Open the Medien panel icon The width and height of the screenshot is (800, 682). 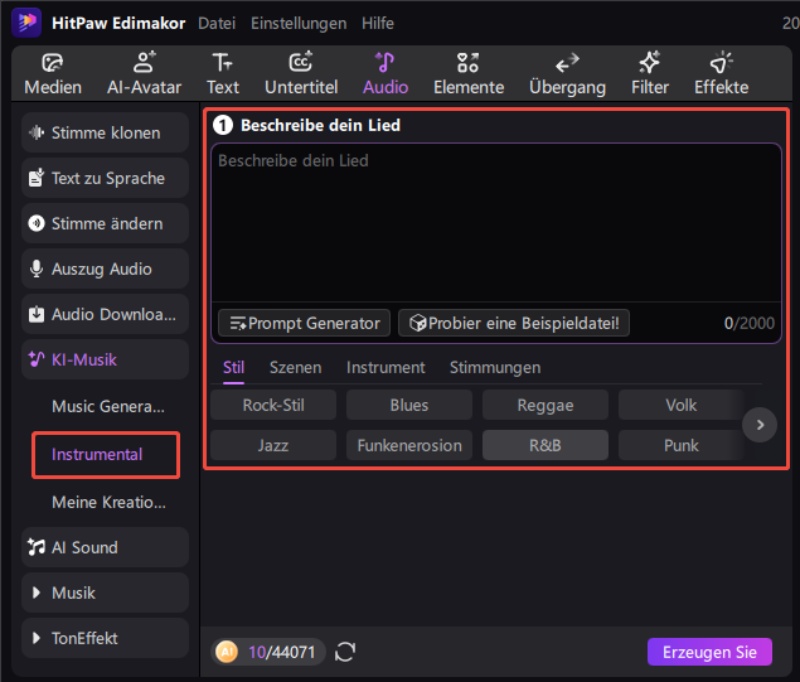point(53,63)
